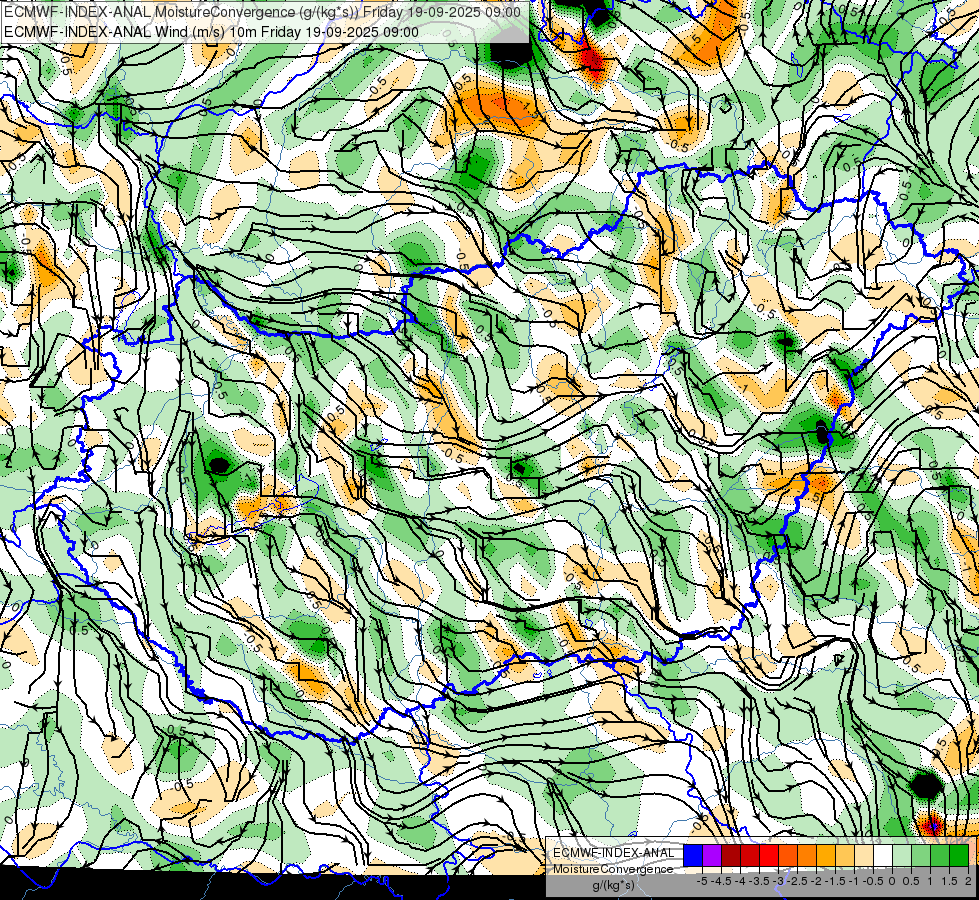Click the 0.5 tick label in legend scale
979x900 pixels.
[911, 881]
